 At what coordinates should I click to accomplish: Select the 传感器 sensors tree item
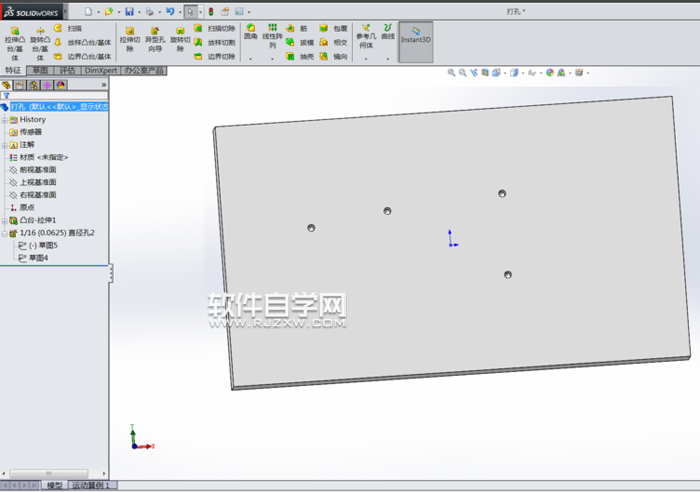coord(26,132)
